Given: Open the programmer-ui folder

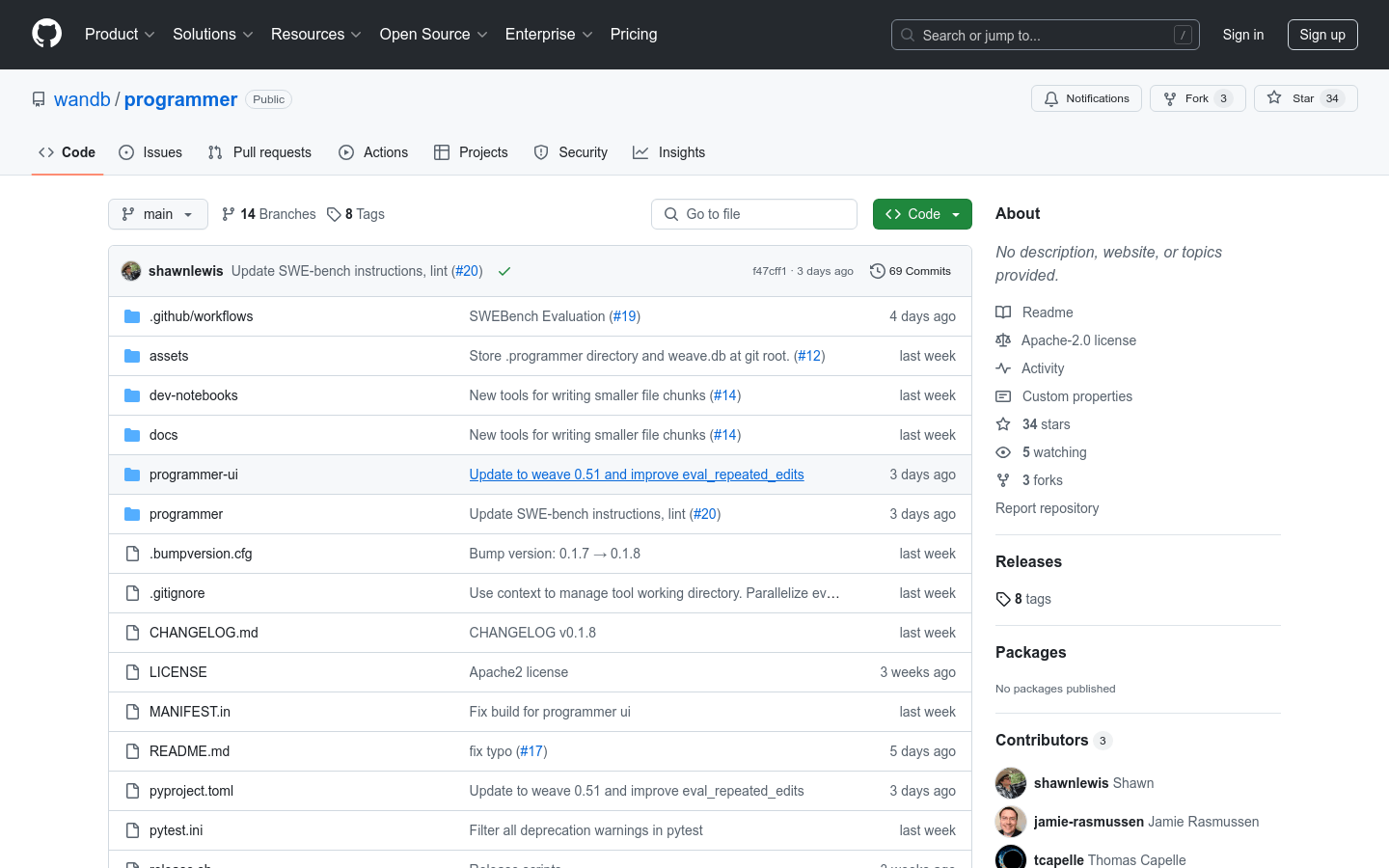Looking at the screenshot, I should coord(193,475).
